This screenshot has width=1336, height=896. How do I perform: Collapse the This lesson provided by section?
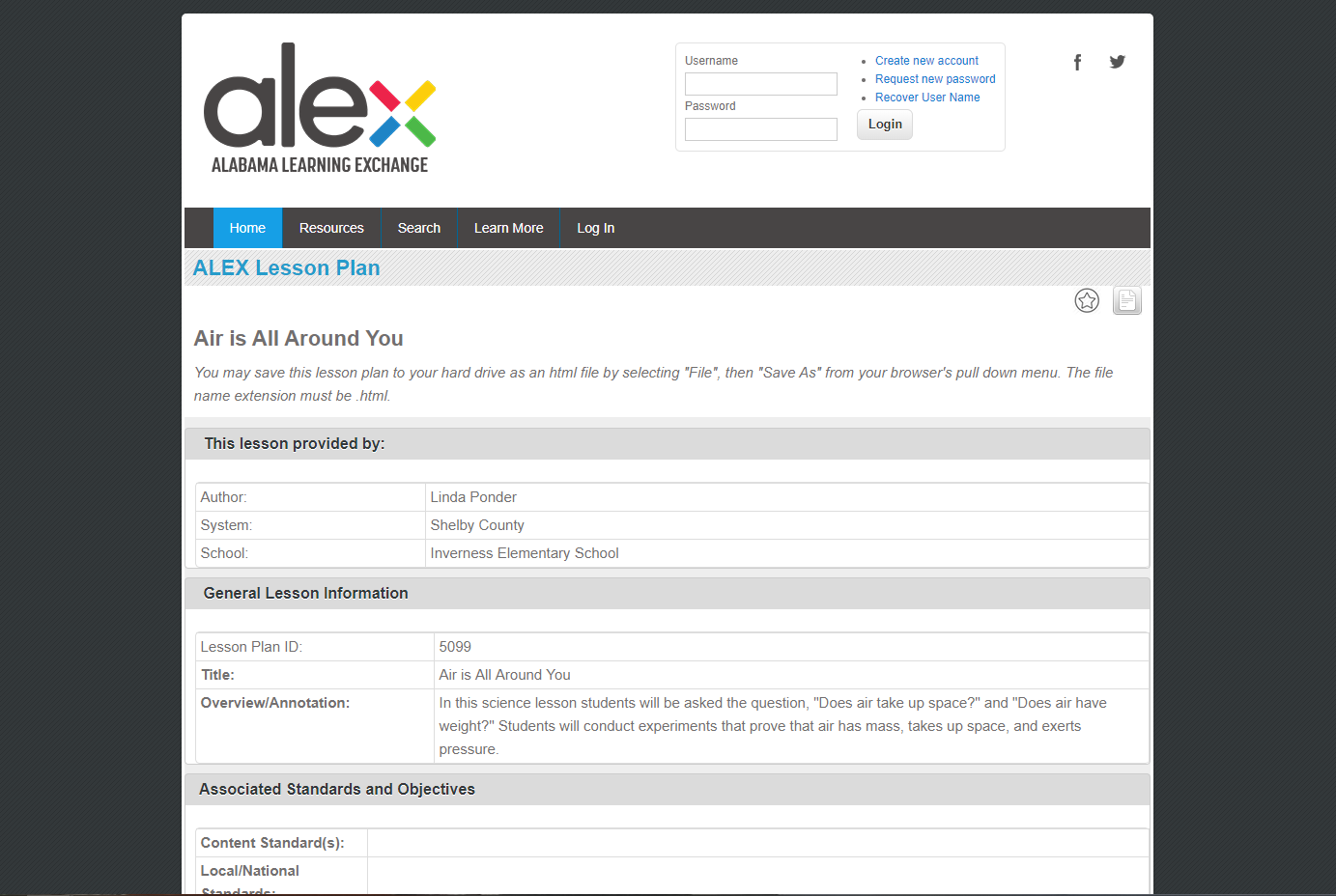coord(294,444)
